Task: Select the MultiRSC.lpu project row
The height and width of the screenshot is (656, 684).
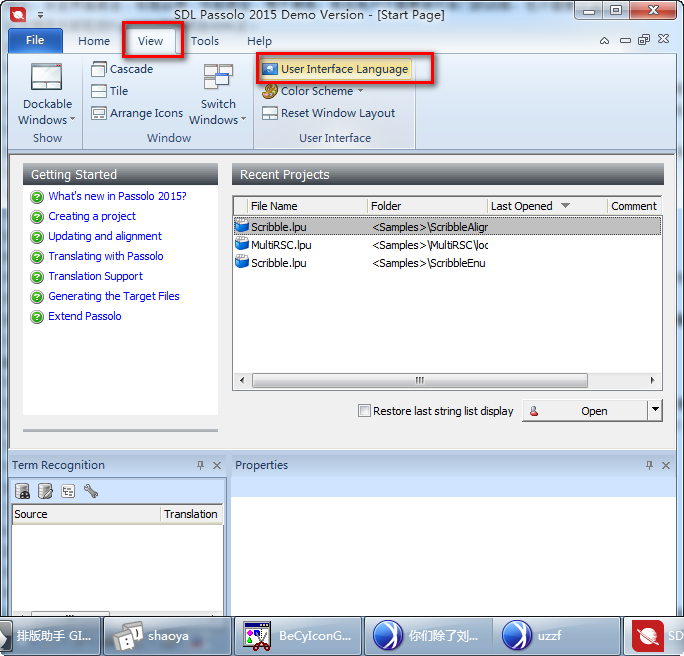Action: click(448, 245)
